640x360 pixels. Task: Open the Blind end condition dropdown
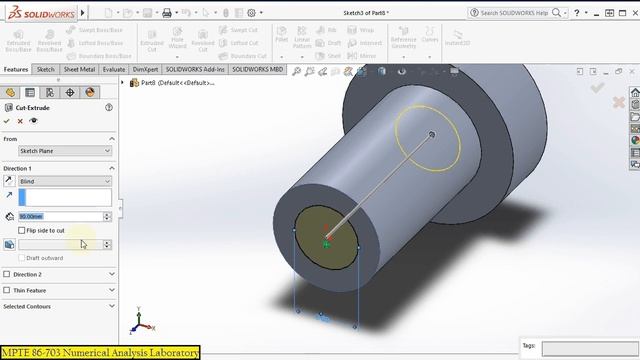[65, 181]
